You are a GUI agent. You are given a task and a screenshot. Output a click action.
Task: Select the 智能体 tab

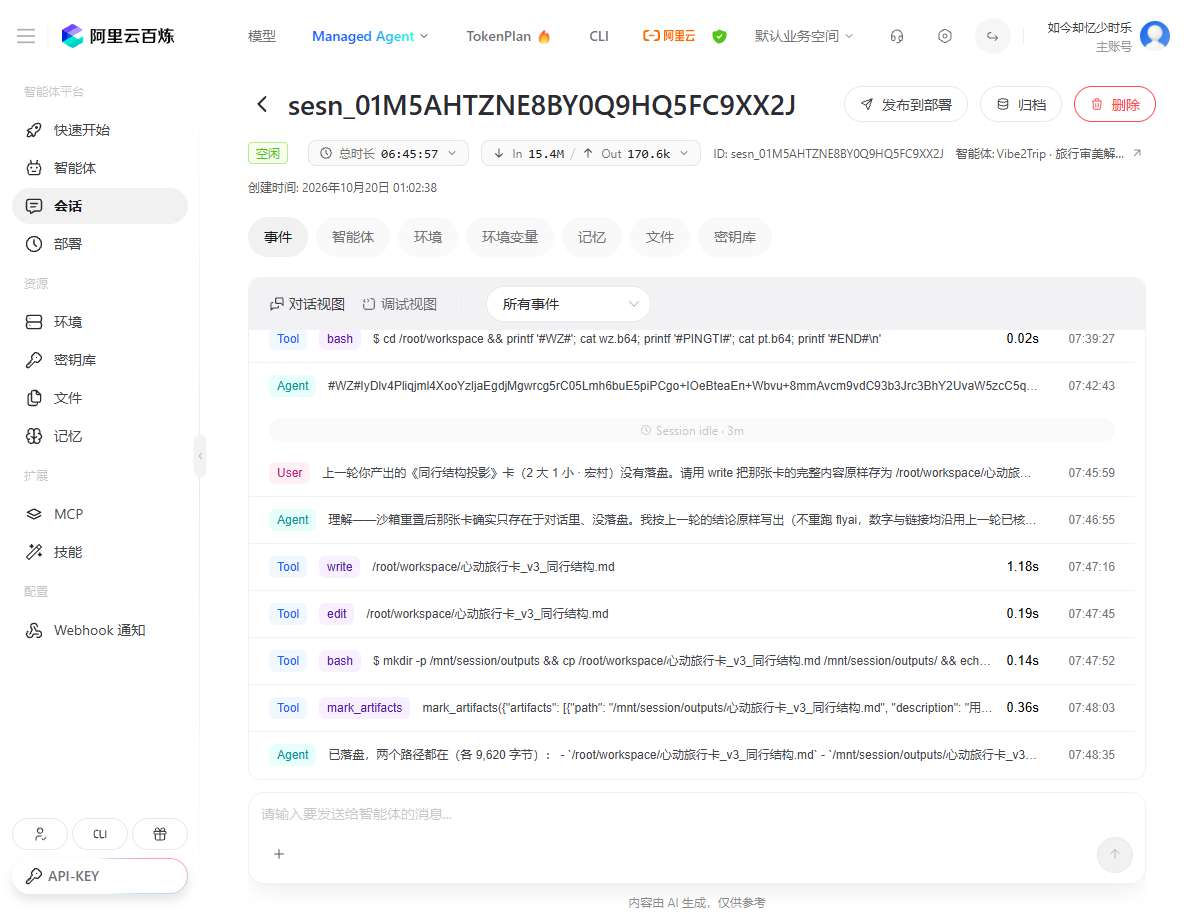[x=353, y=237]
